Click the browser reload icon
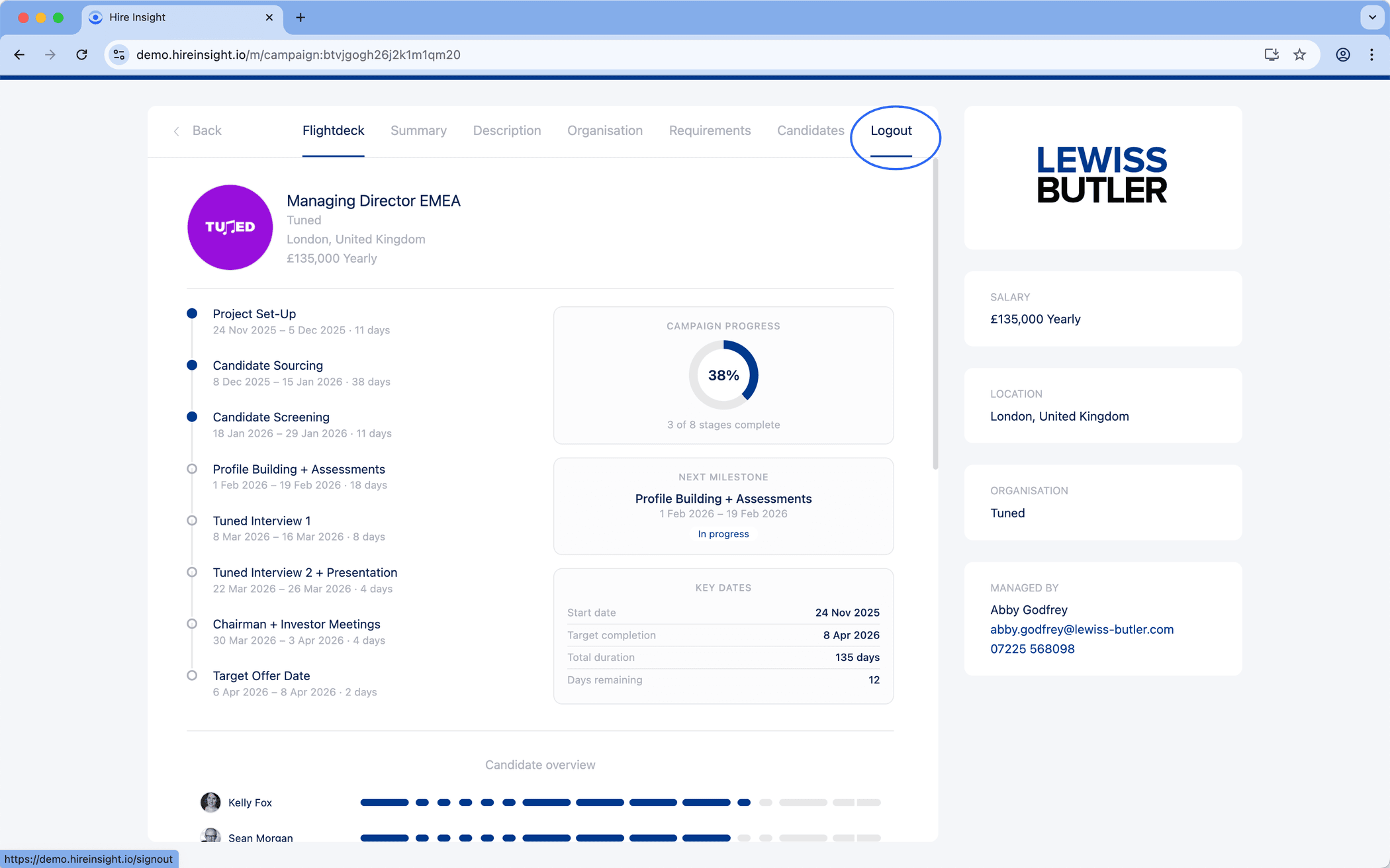 [x=81, y=55]
